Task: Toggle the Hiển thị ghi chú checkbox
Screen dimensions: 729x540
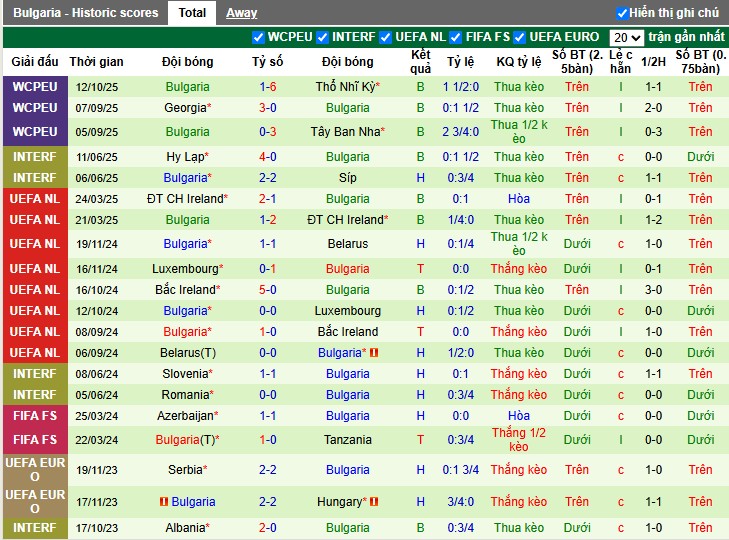Action: [622, 13]
